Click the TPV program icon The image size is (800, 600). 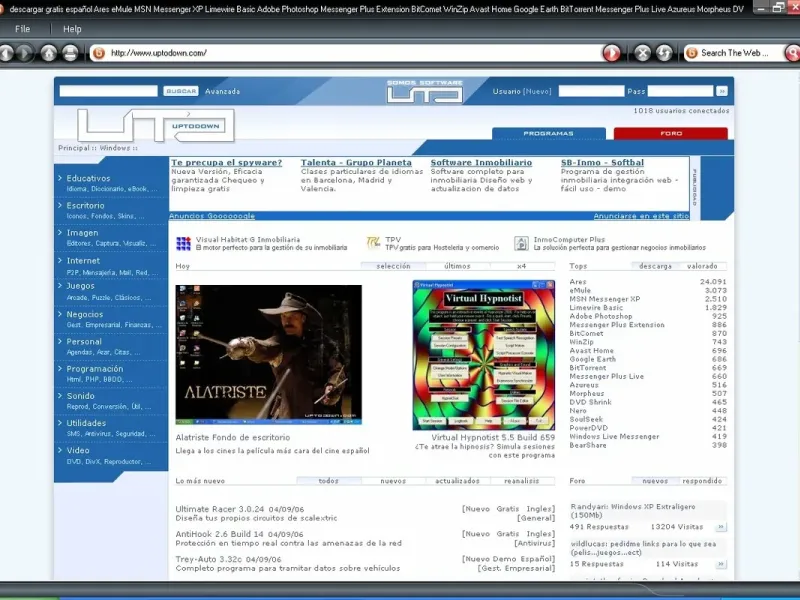(x=373, y=243)
